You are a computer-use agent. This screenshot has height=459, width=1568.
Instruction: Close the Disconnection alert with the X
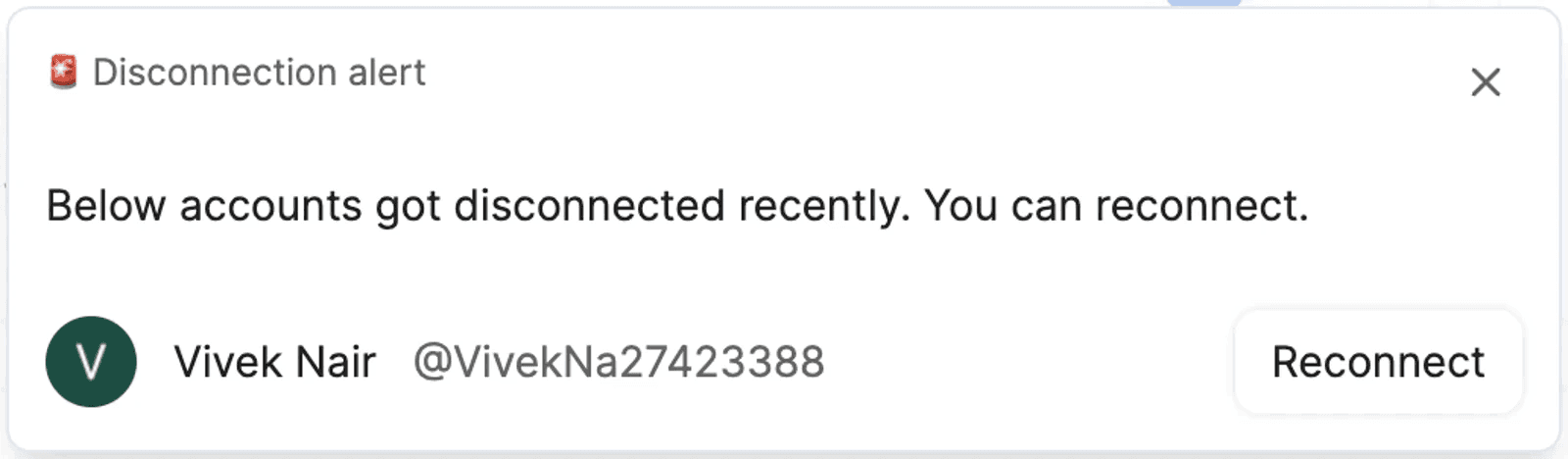click(1486, 82)
